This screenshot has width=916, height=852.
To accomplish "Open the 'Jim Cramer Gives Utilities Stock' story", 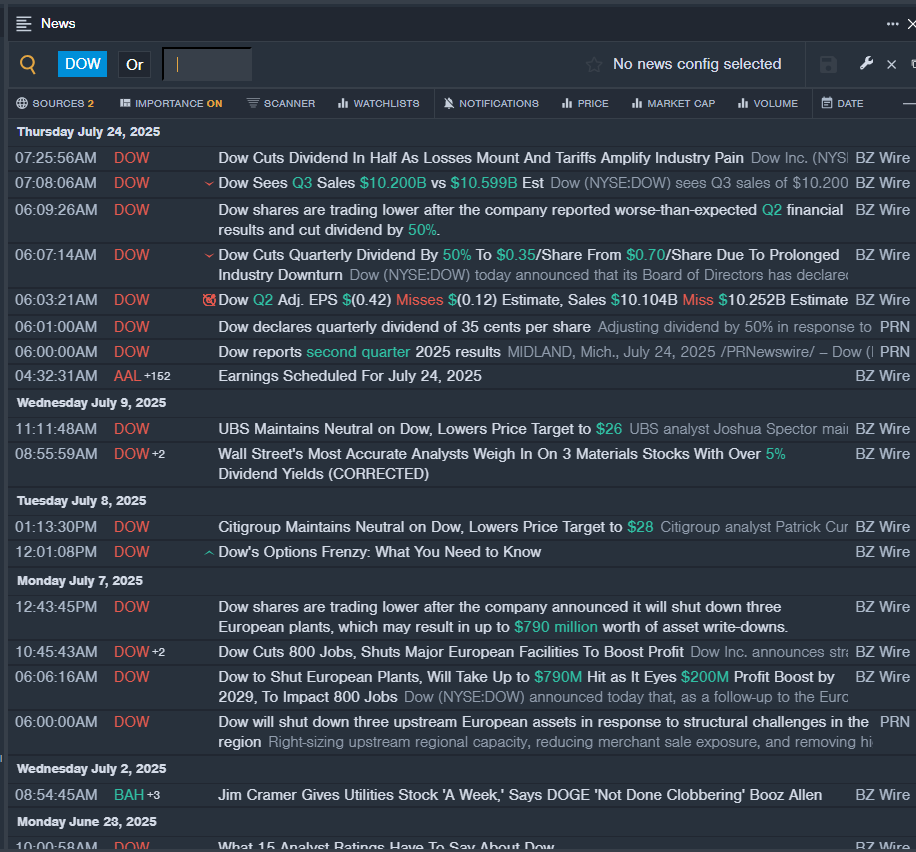I will (x=520, y=795).
